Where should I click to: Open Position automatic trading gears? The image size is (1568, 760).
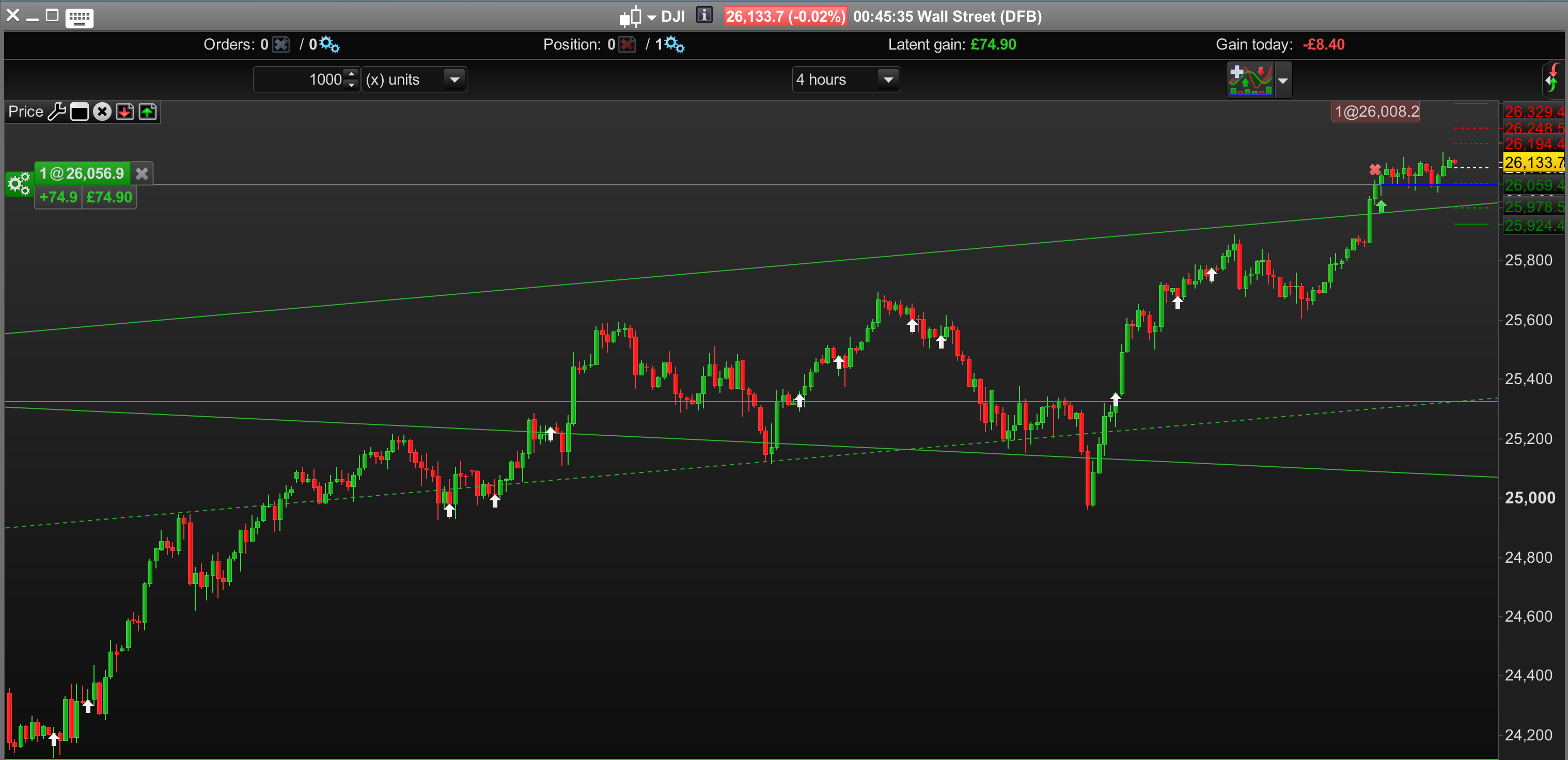[675, 44]
